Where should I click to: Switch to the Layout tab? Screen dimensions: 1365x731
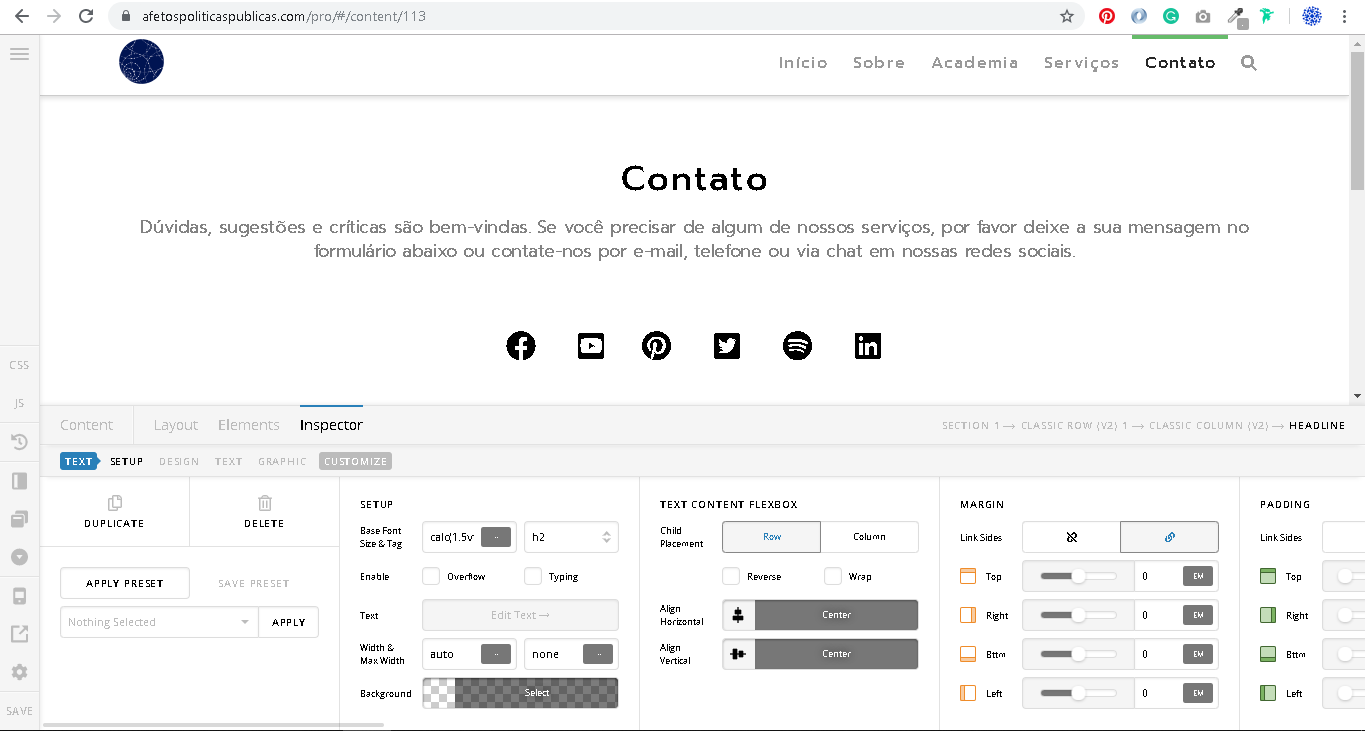[176, 425]
